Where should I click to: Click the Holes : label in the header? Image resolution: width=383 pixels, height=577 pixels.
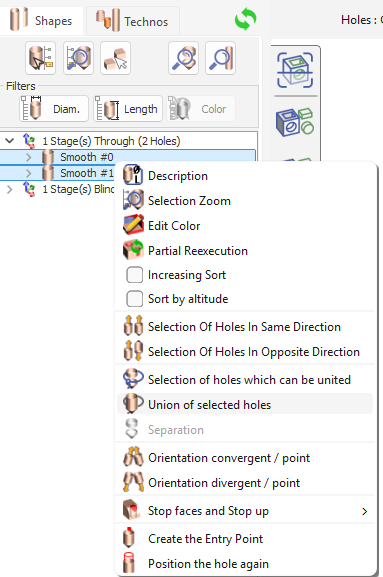pos(359,20)
